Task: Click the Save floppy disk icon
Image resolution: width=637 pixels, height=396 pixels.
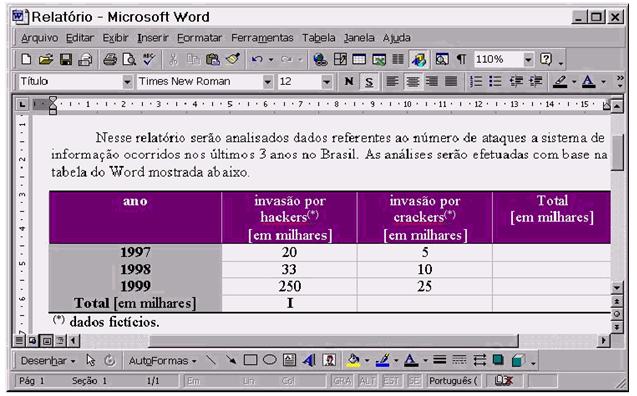Action: pos(66,60)
